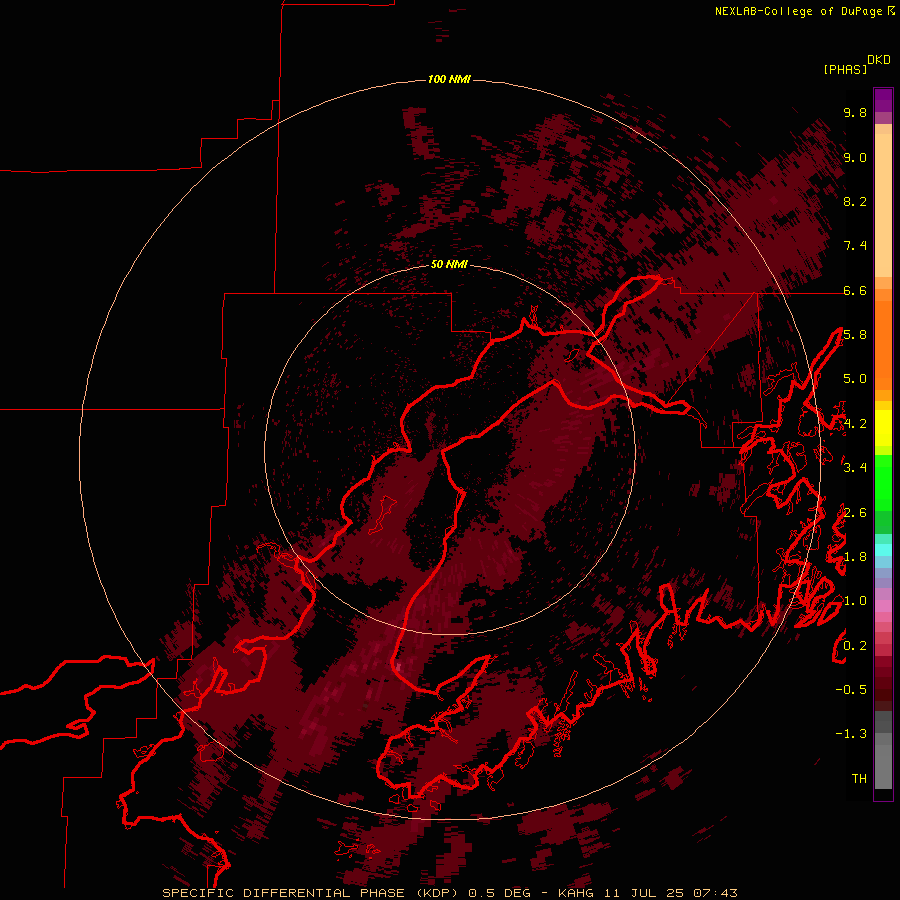
Task: Select the -1.3 value on color scale
Action: pyautogui.click(x=851, y=734)
